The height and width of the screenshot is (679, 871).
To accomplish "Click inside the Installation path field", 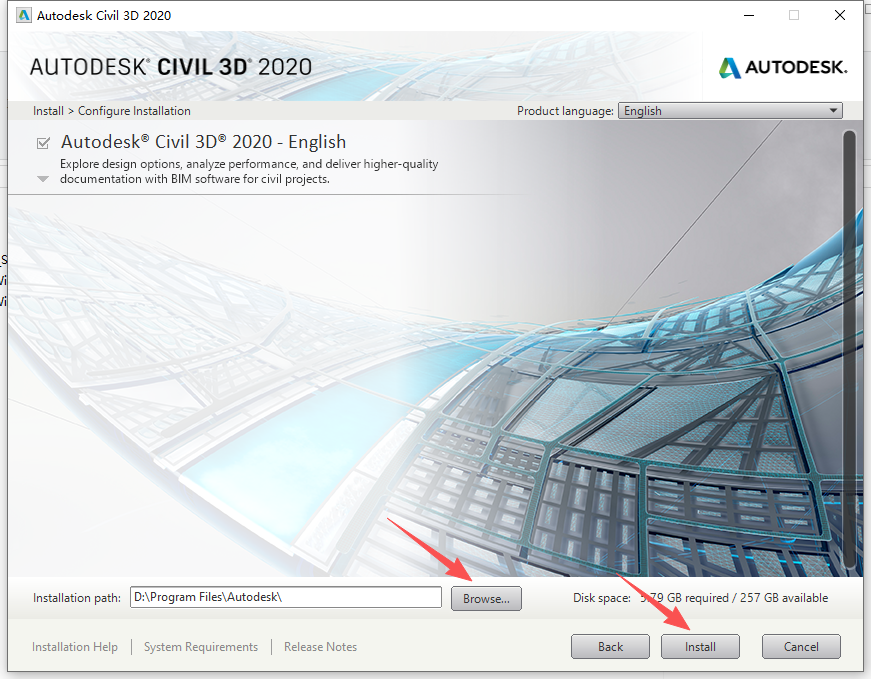I will click(x=285, y=597).
